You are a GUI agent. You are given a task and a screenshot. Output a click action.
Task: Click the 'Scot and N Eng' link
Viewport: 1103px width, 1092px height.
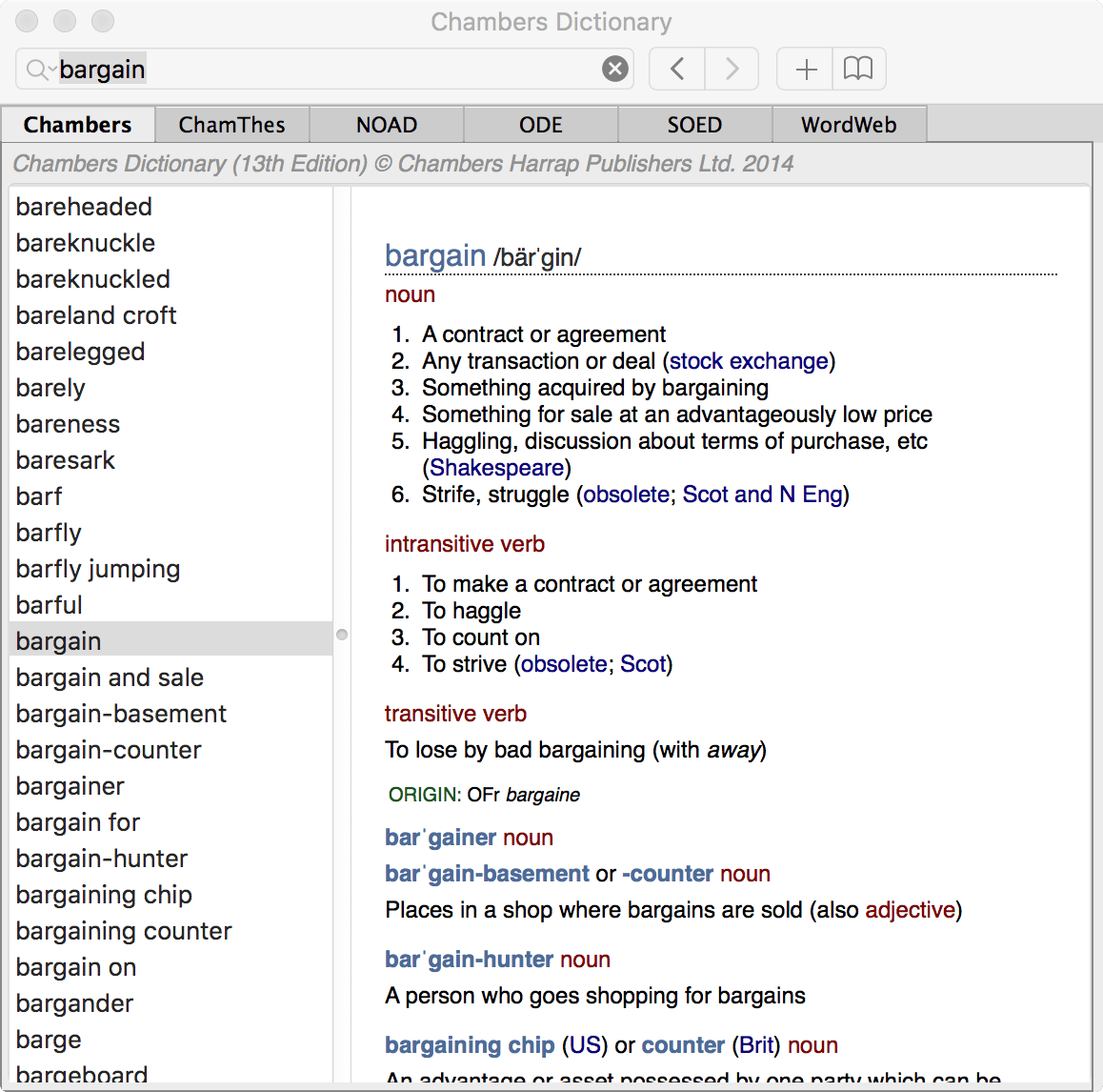tap(762, 495)
